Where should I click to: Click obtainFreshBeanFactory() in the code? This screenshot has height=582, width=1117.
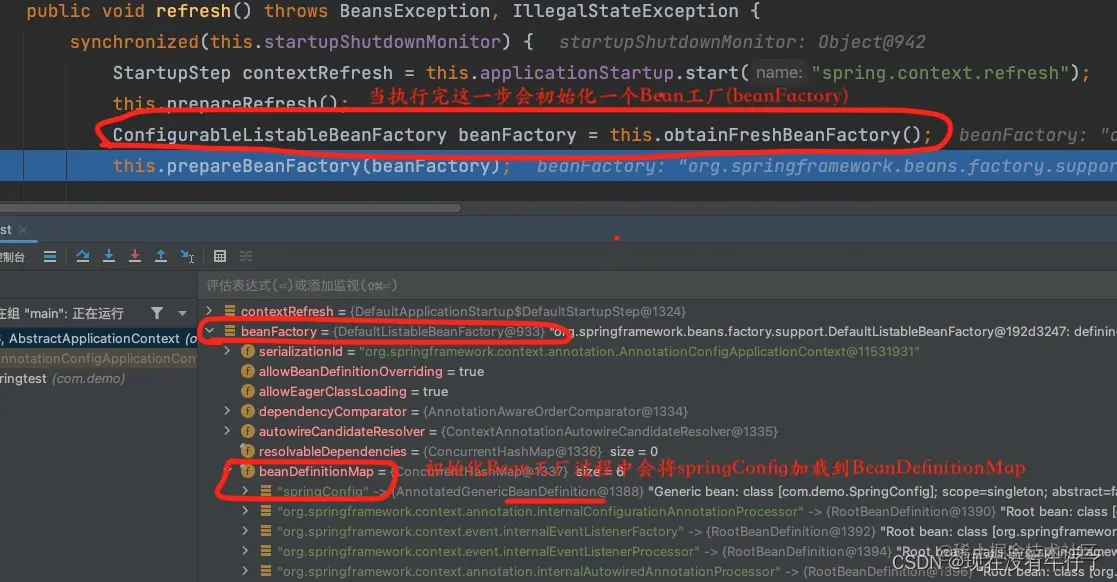pyautogui.click(x=793, y=135)
